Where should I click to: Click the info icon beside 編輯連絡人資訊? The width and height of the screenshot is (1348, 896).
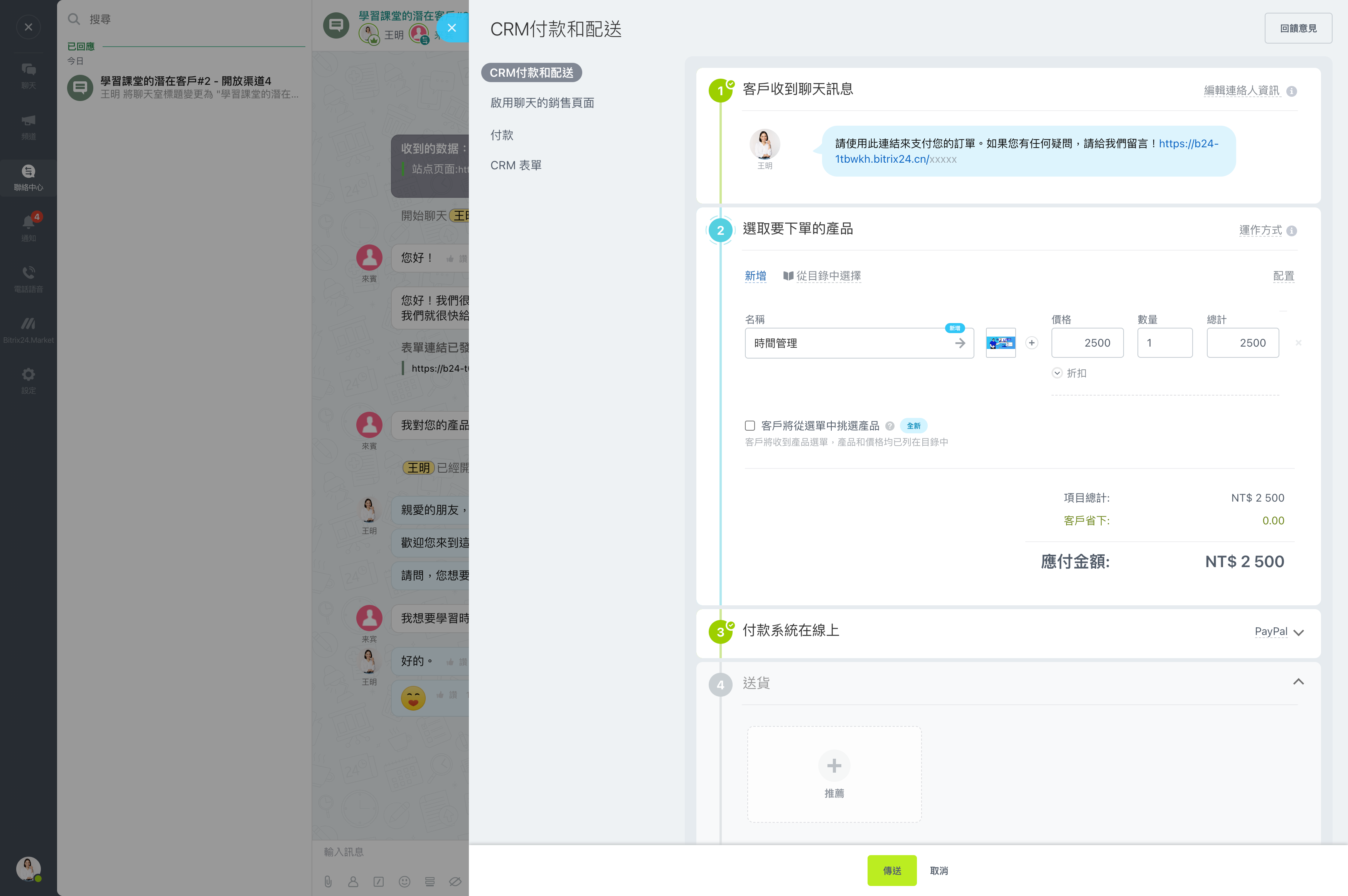point(1291,91)
